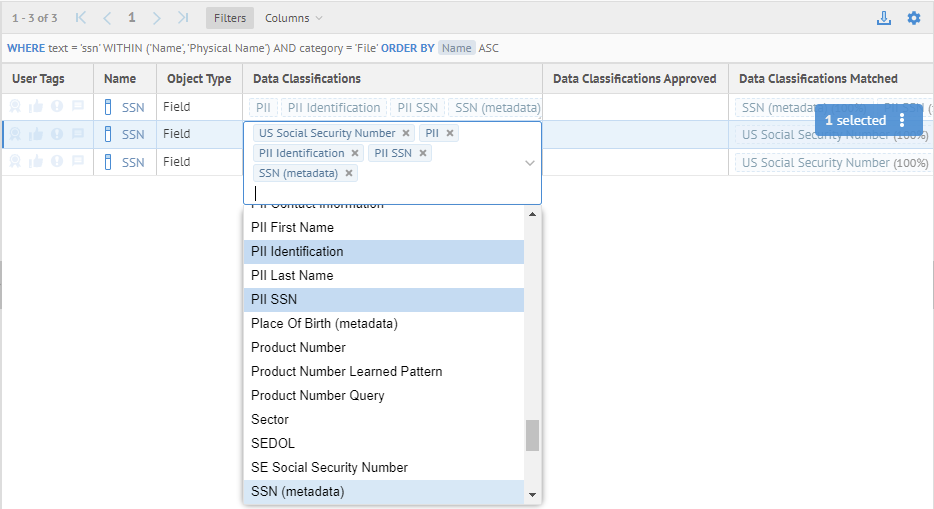934x509 pixels.
Task: Expand the Columns dropdown
Action: click(294, 18)
